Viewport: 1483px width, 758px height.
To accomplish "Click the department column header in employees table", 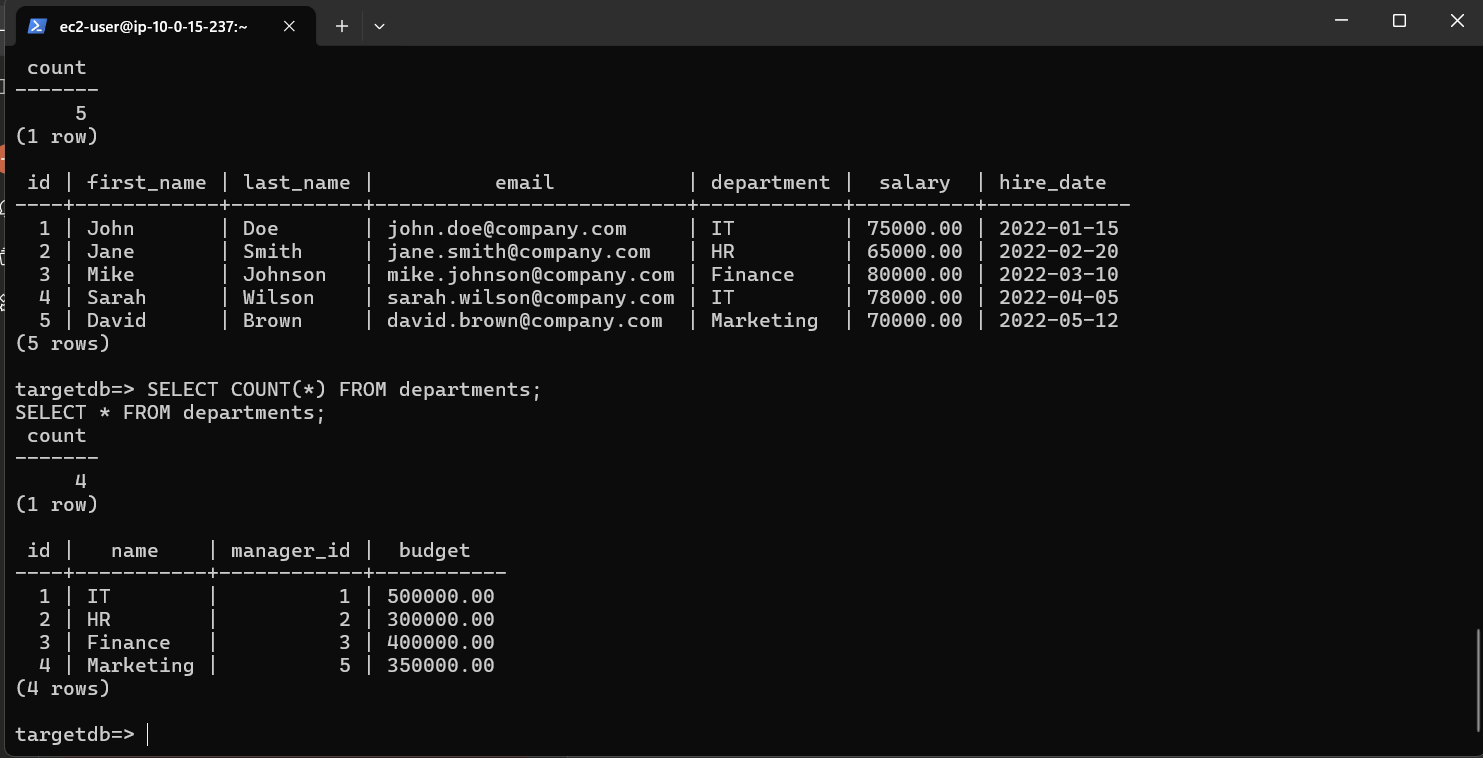I will coord(770,182).
